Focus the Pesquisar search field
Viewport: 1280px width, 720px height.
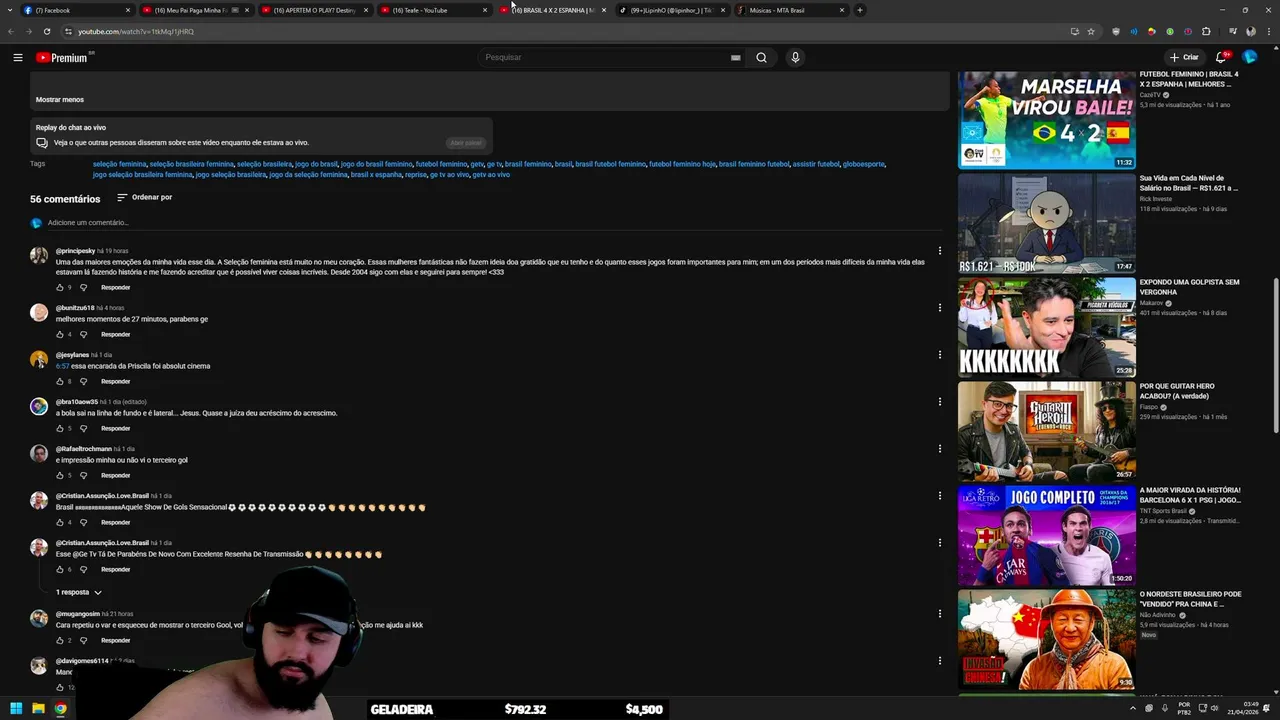(605, 57)
